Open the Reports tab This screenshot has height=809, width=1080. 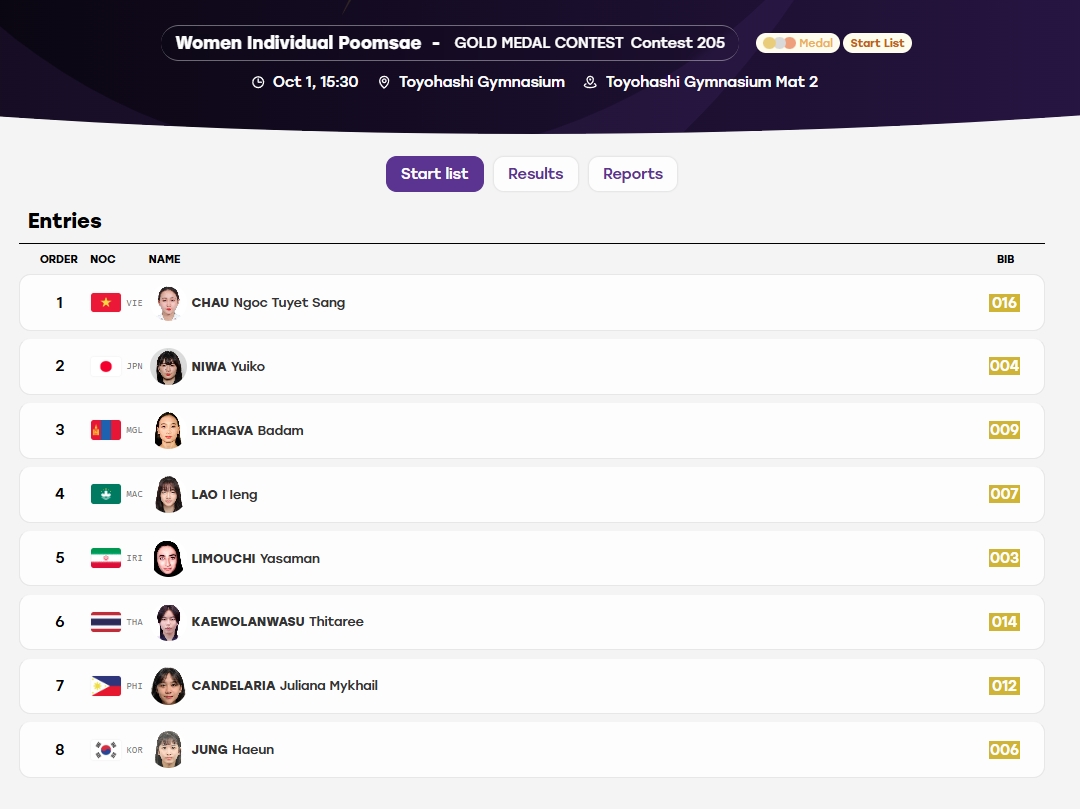coord(633,174)
